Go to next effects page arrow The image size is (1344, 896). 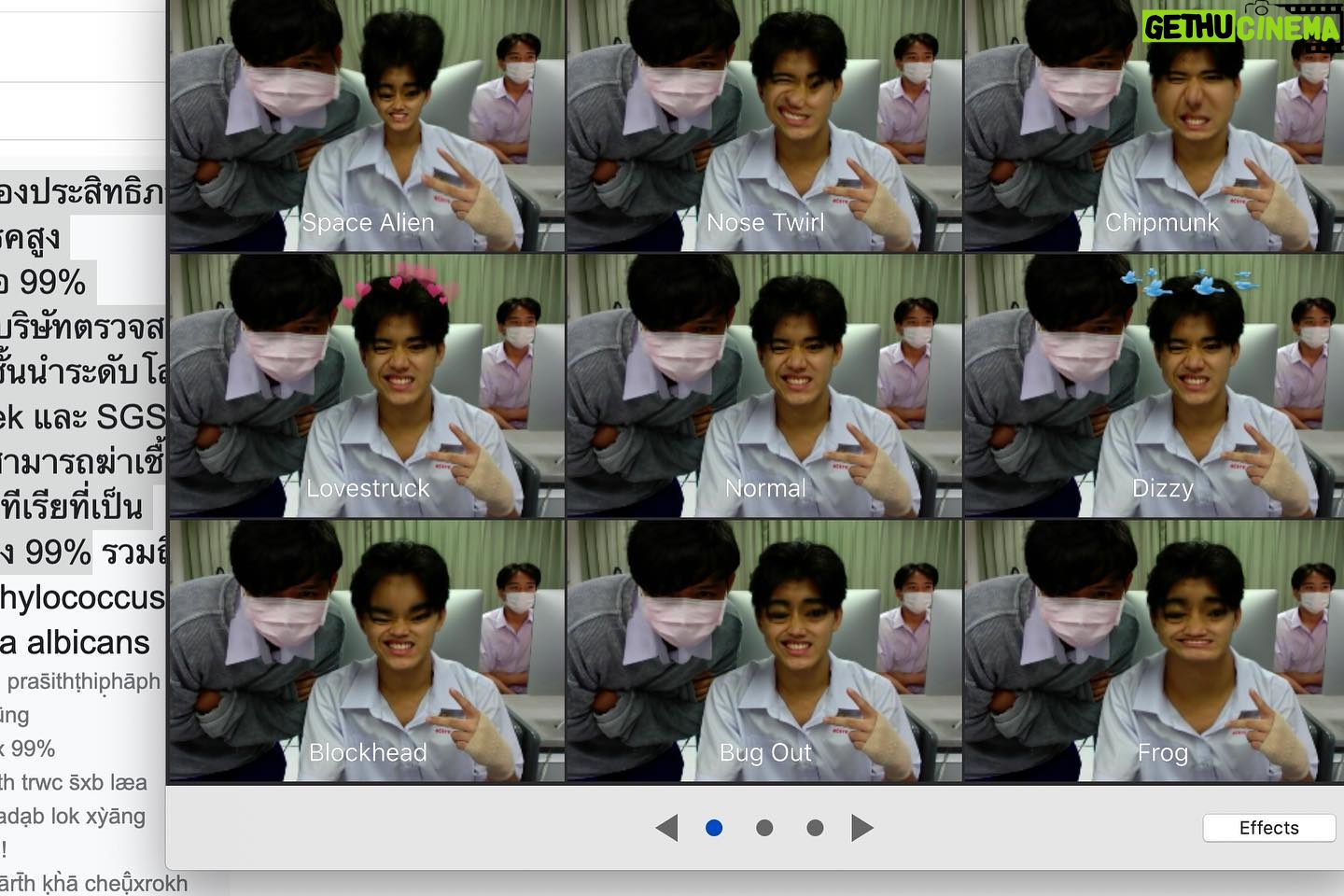click(862, 828)
